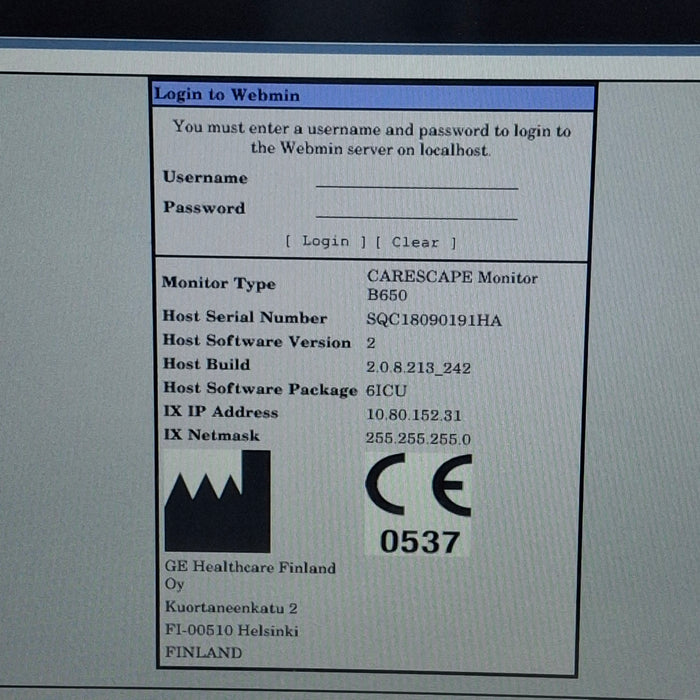Viewport: 700px width, 700px height.
Task: Click the 'You must enter a username' message
Action: tap(372, 139)
